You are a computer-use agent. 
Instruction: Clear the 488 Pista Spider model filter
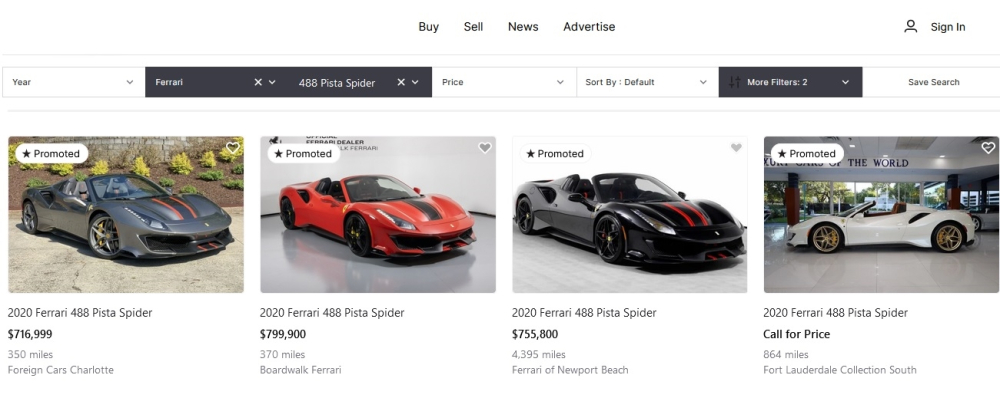pyautogui.click(x=401, y=82)
